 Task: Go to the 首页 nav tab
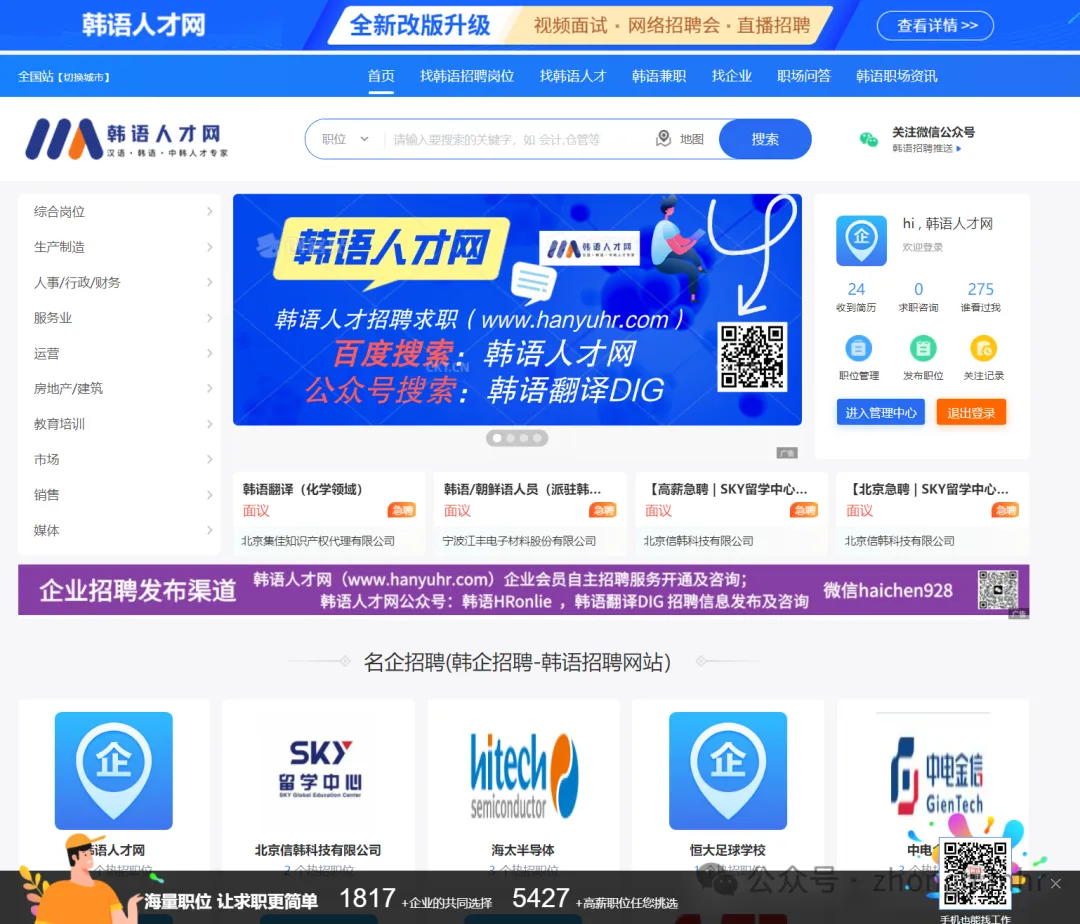381,76
